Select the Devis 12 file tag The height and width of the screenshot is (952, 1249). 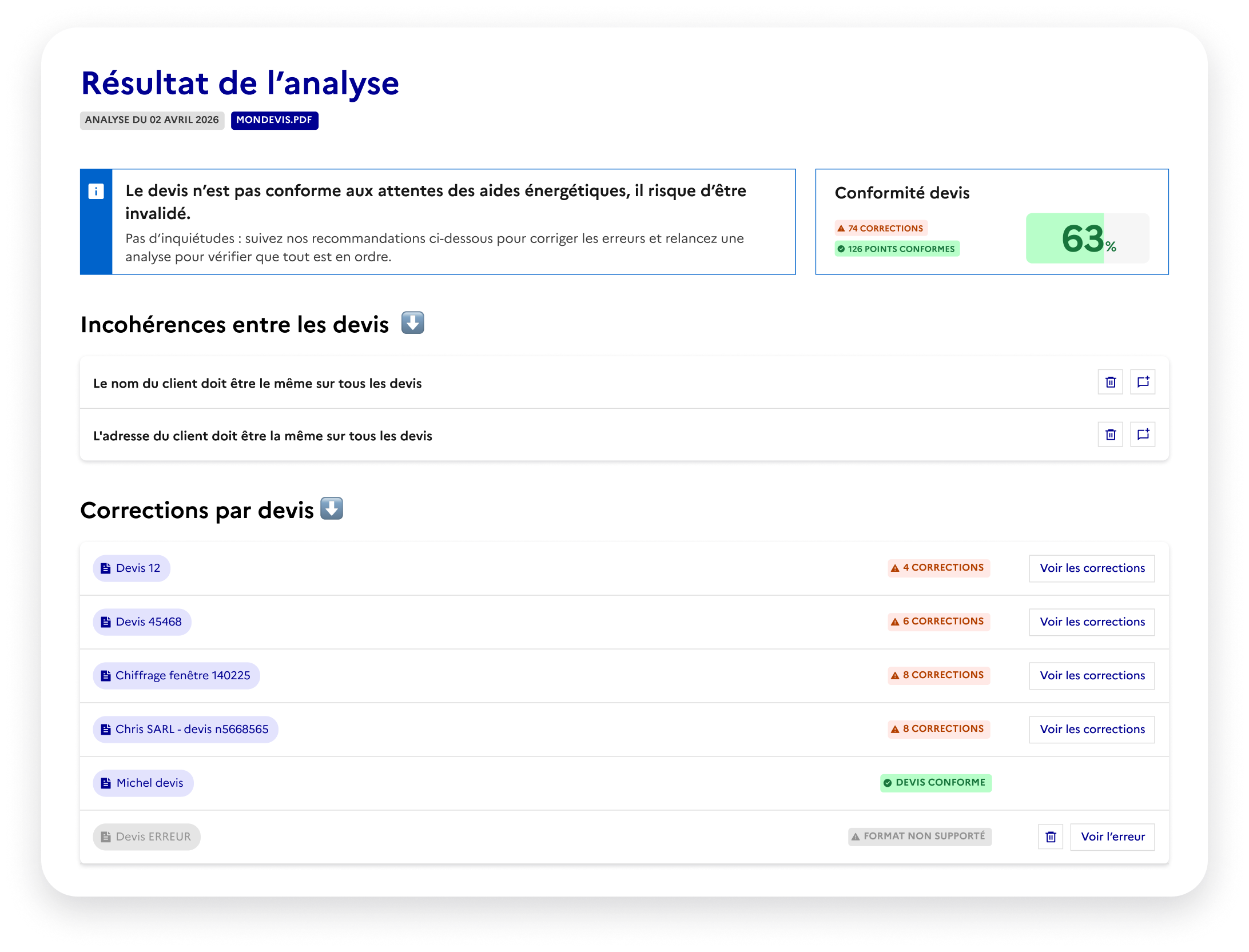click(132, 568)
